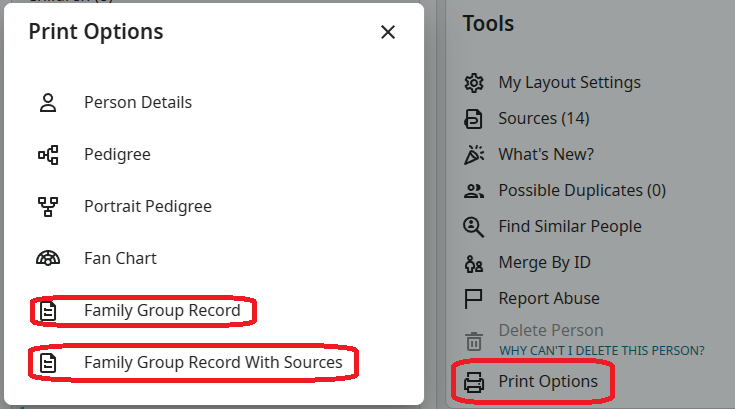Click the Fan Chart icon
The height and width of the screenshot is (409, 735).
48,259
